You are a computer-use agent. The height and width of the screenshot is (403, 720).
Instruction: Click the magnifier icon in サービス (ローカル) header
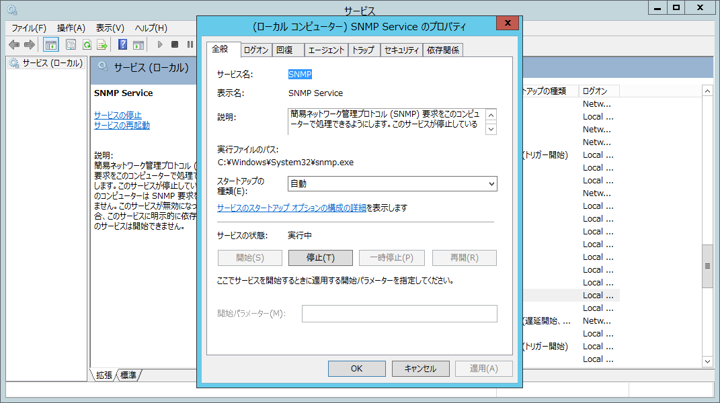coord(102,67)
